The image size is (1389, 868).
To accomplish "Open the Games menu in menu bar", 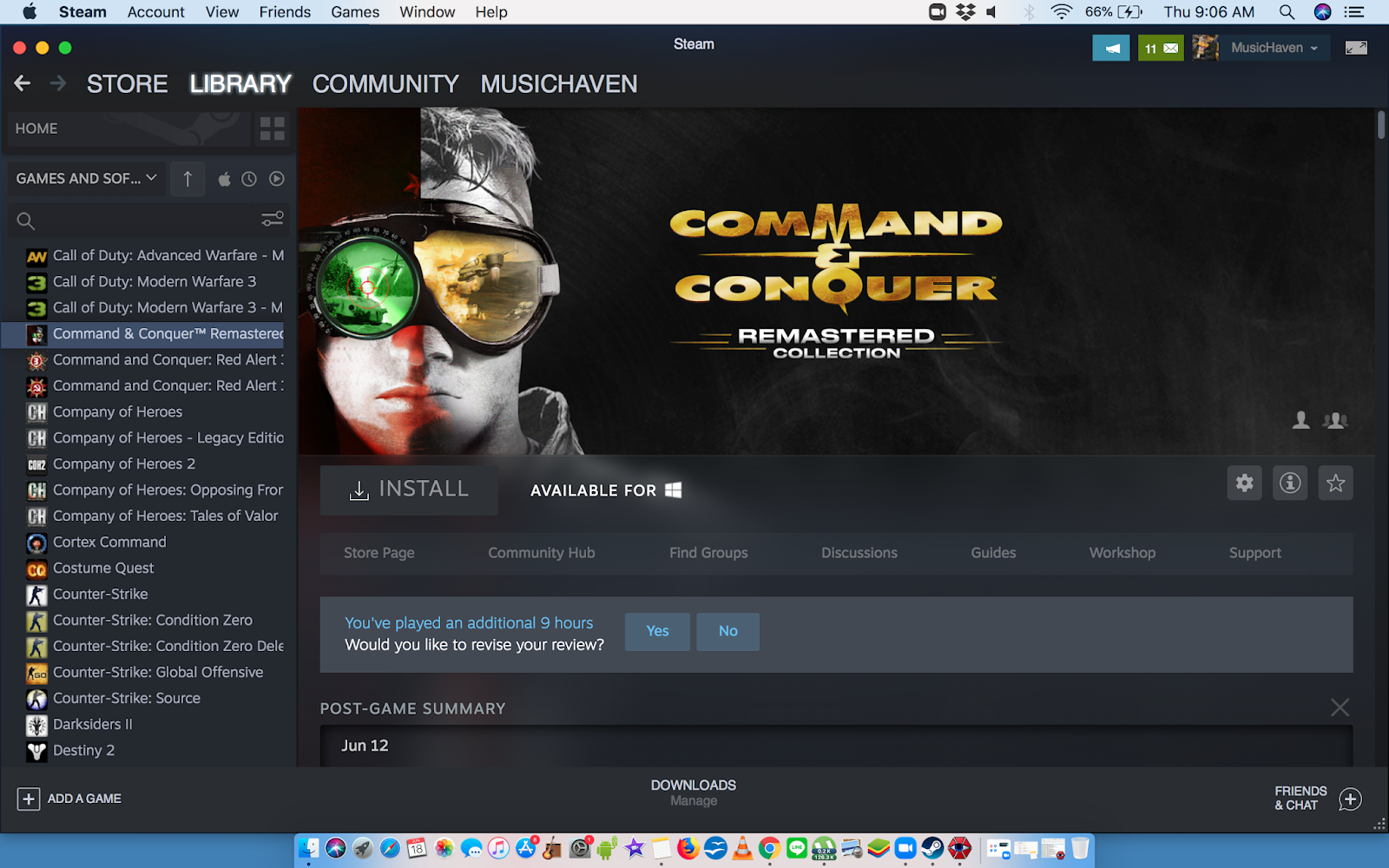I will click(x=355, y=12).
